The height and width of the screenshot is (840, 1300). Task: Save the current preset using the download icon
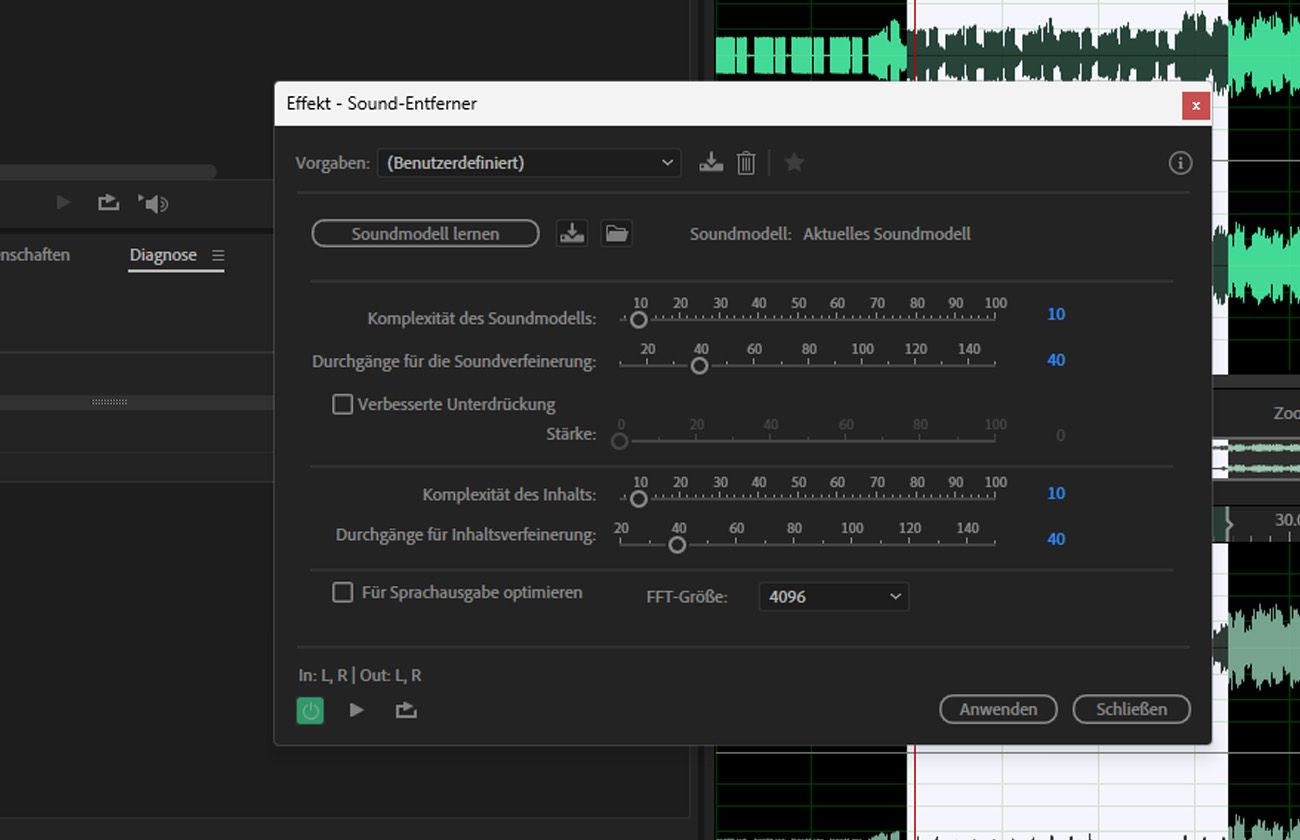click(711, 162)
